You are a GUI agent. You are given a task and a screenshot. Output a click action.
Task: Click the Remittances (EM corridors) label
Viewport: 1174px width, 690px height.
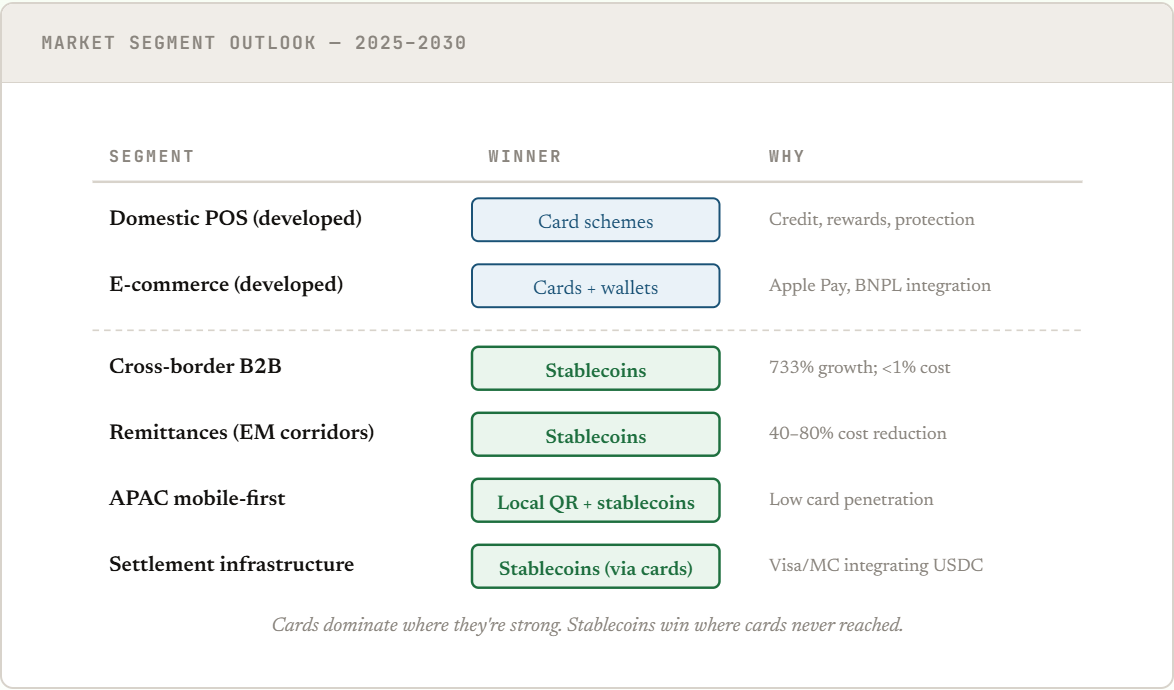[241, 432]
